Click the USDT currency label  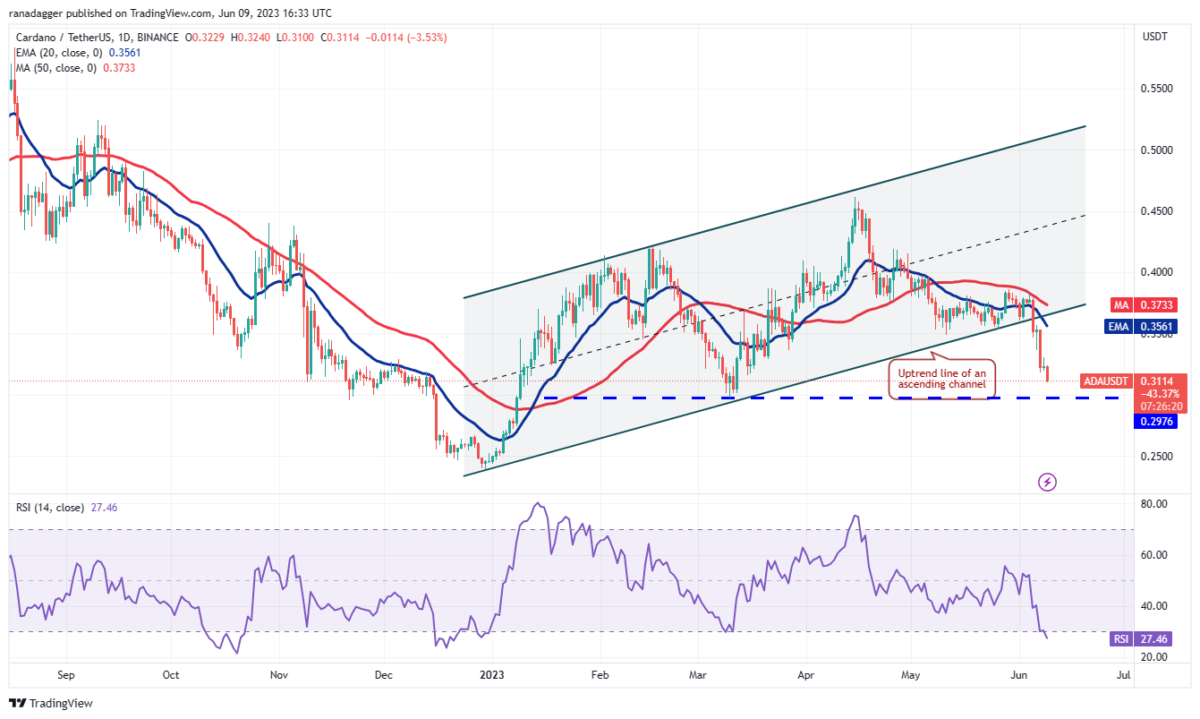tap(1157, 36)
